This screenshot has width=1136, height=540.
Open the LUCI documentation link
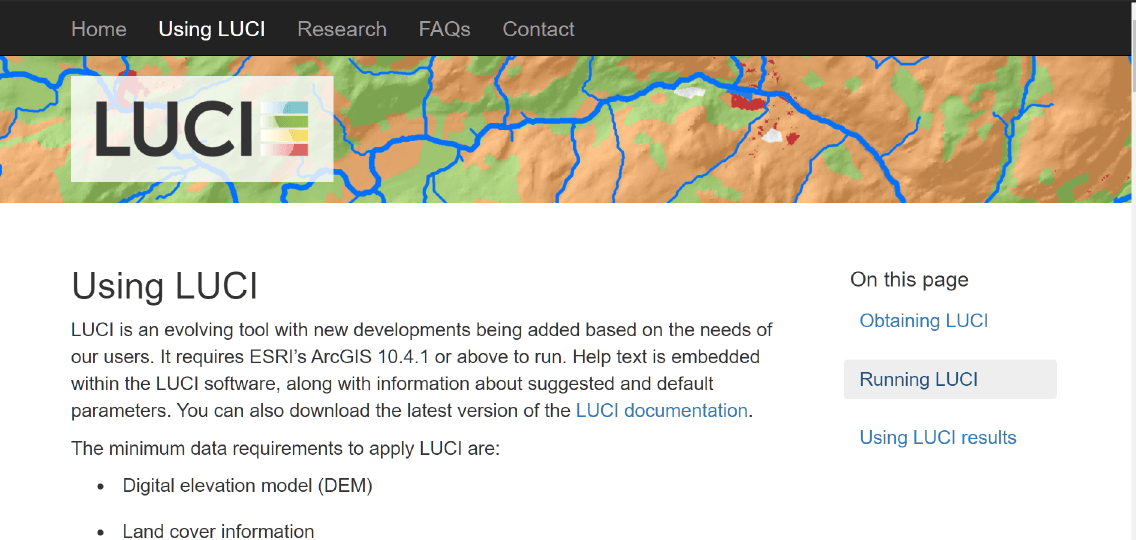tap(661, 411)
